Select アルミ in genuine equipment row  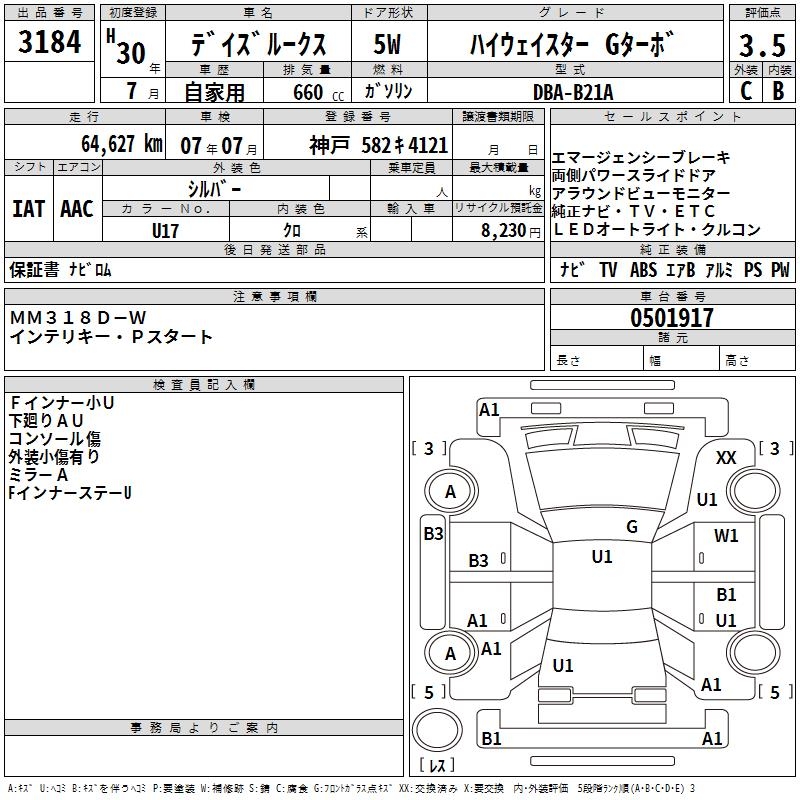click(x=719, y=269)
